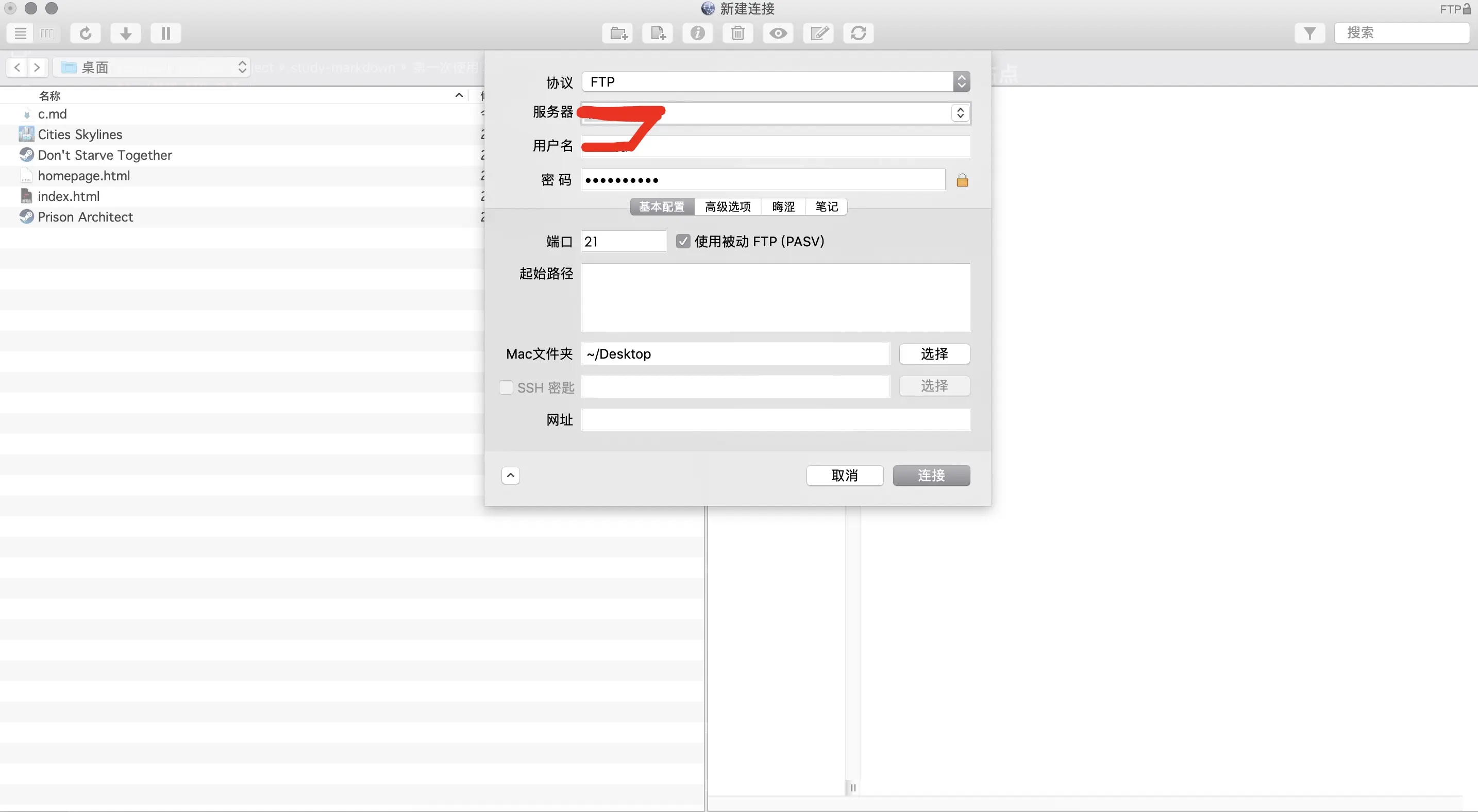This screenshot has width=1478, height=812.
Task: Choose a Mac folder via the 选择 button
Action: coord(933,354)
